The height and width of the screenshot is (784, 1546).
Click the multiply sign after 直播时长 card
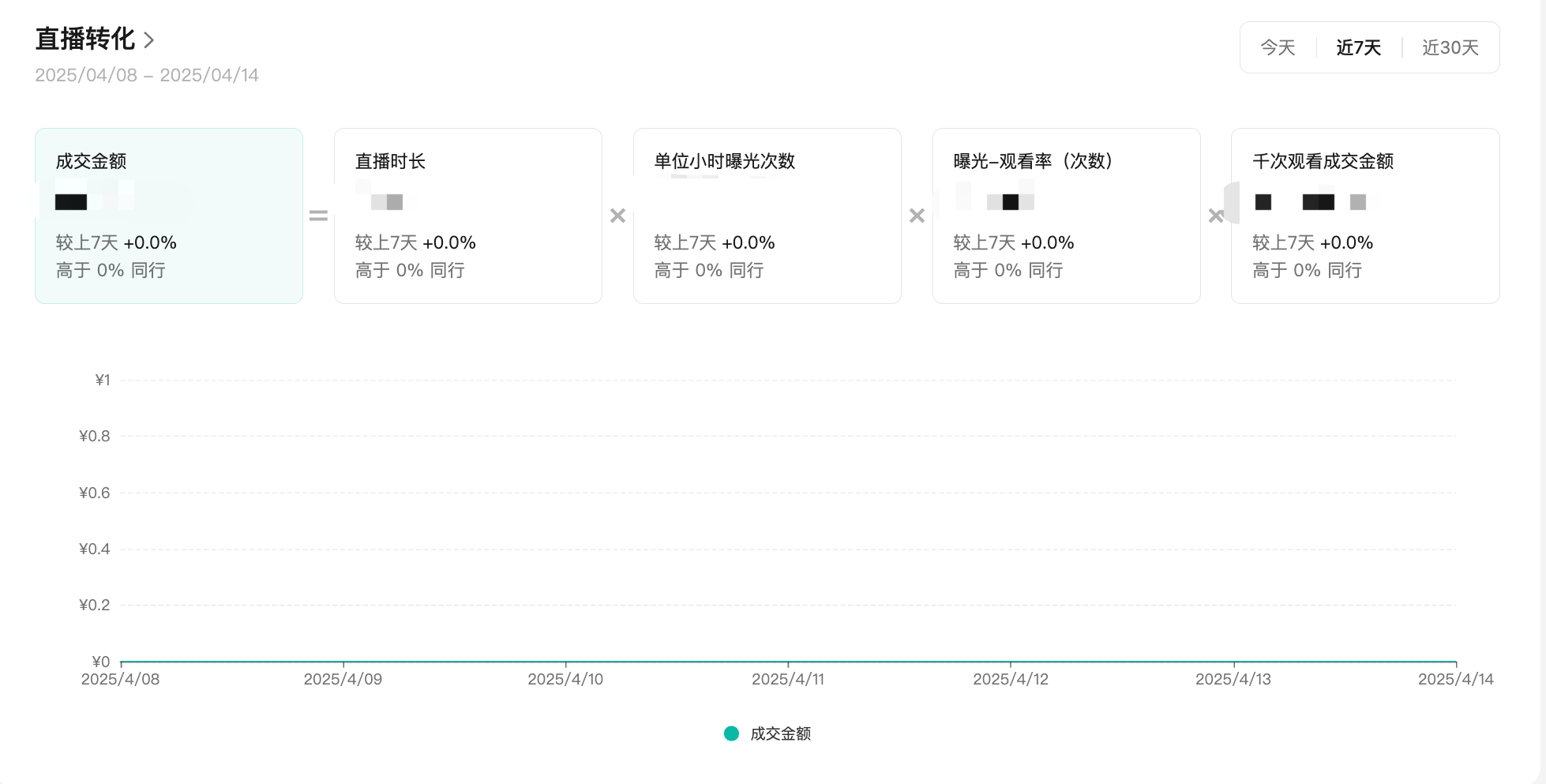tap(617, 216)
